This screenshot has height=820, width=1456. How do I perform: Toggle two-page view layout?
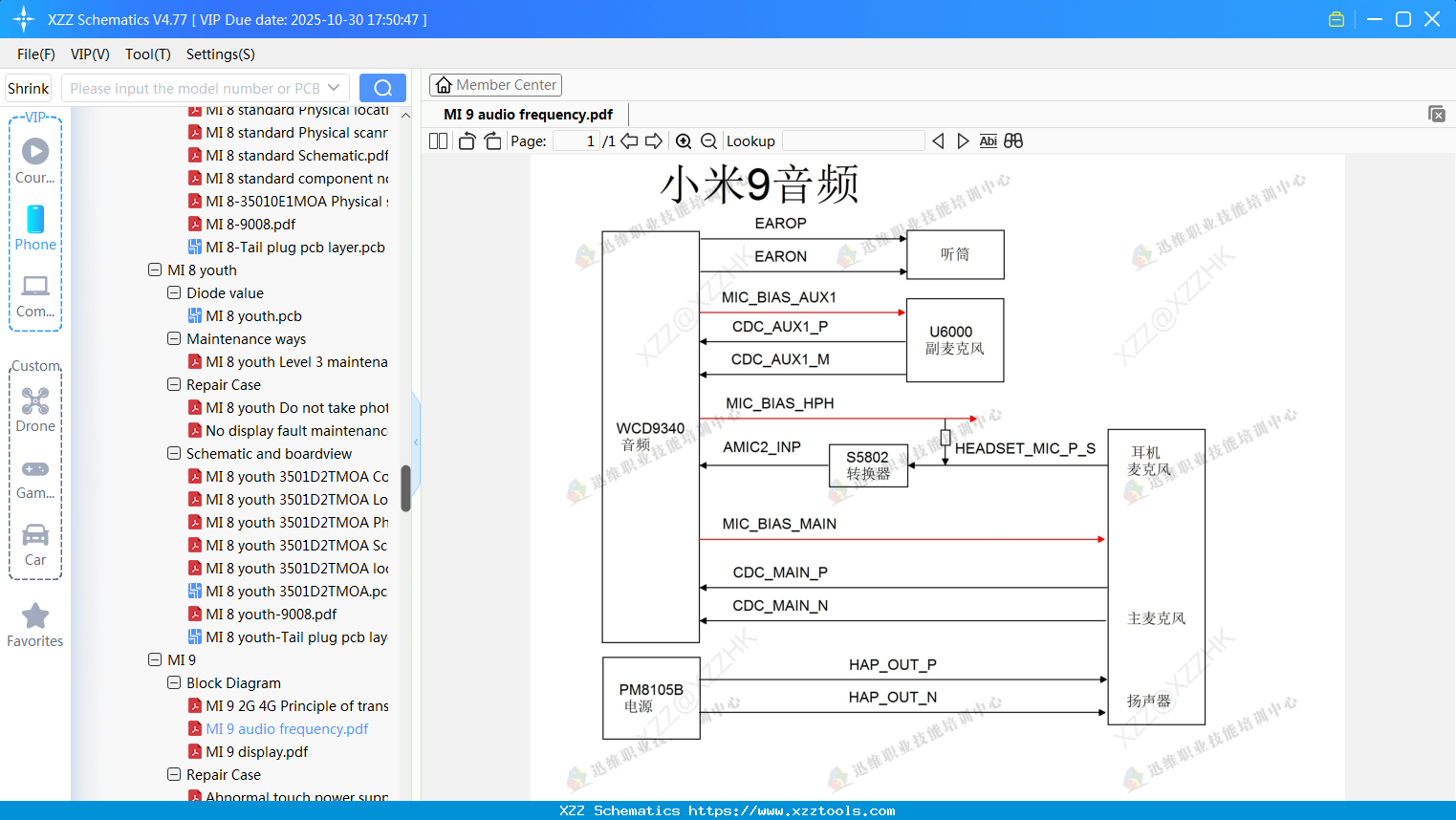[x=437, y=140]
